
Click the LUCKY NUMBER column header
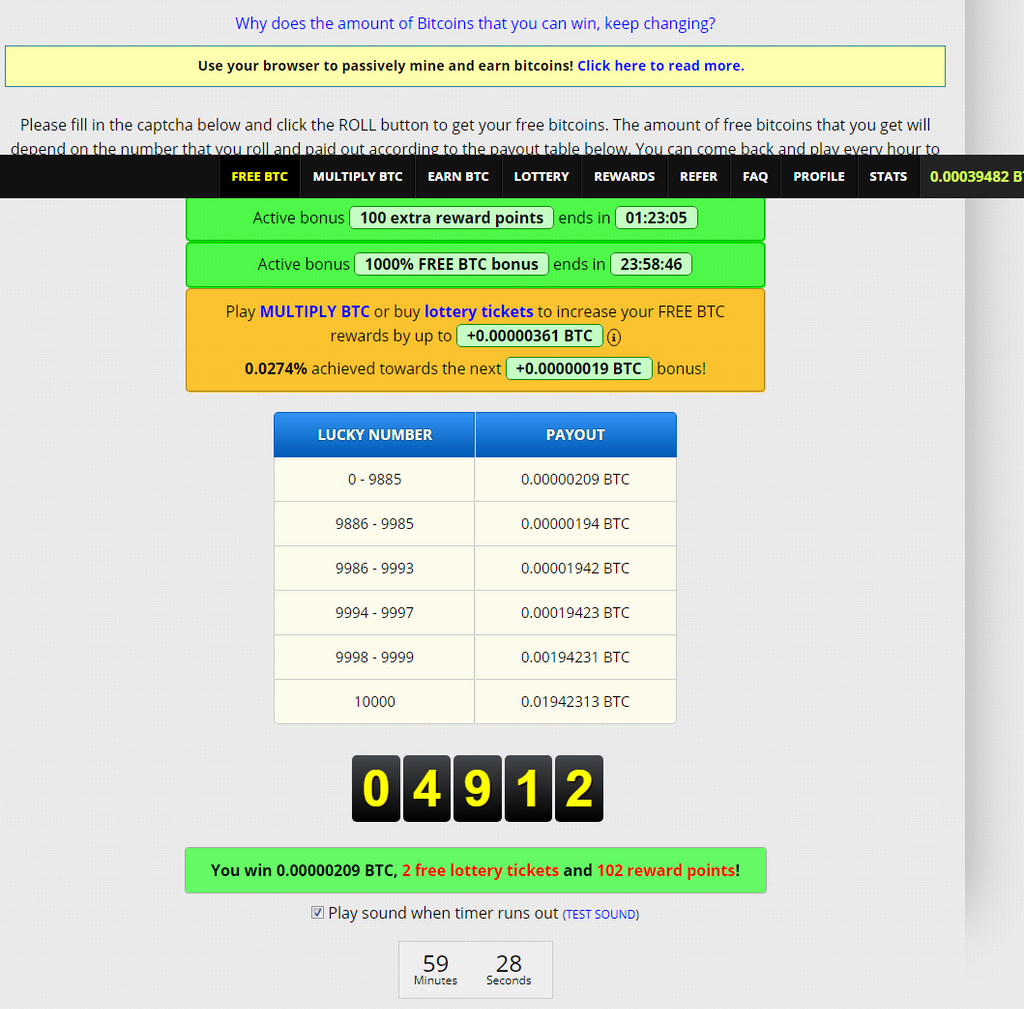point(374,435)
